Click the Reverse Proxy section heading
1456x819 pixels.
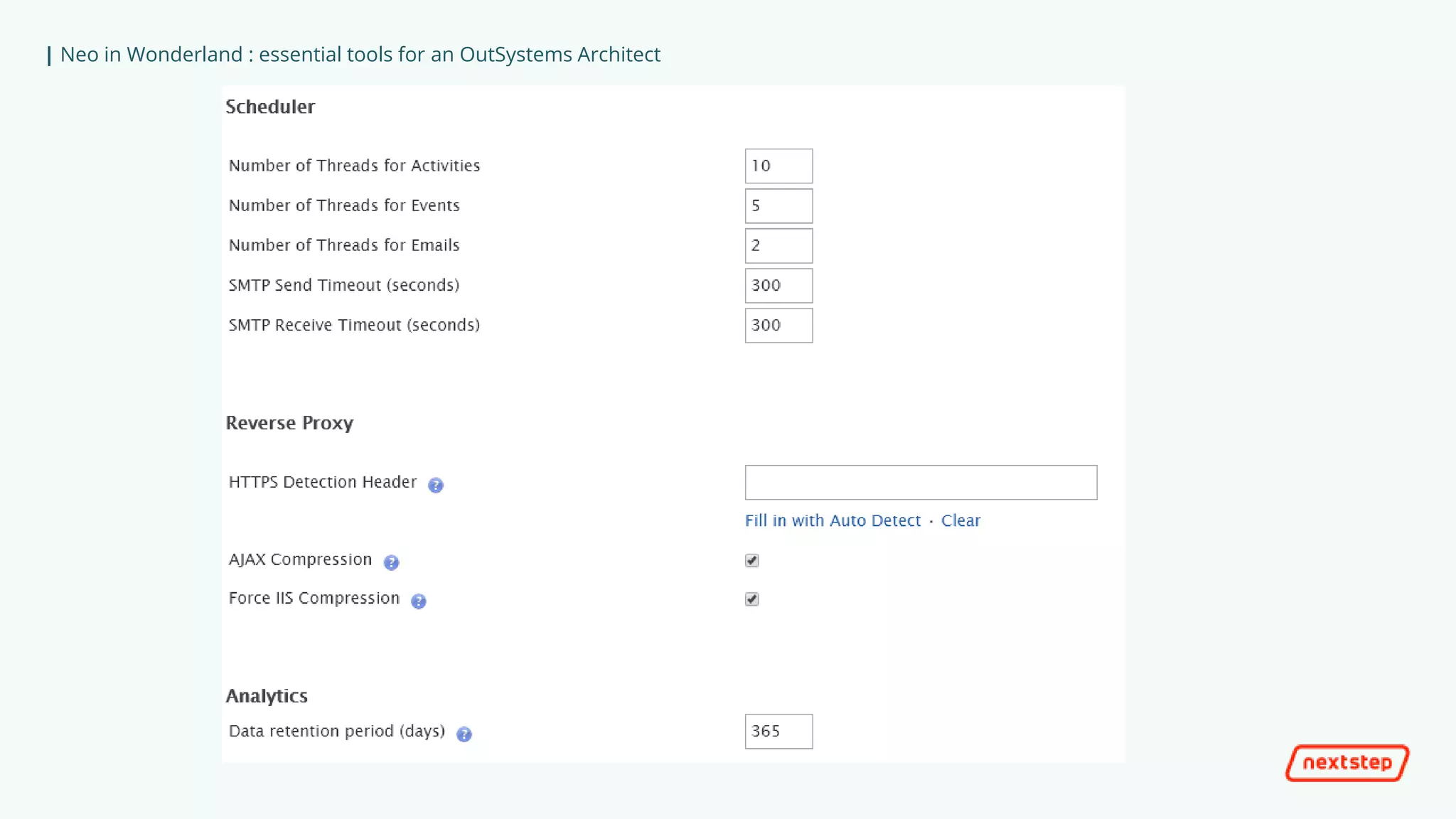(289, 423)
